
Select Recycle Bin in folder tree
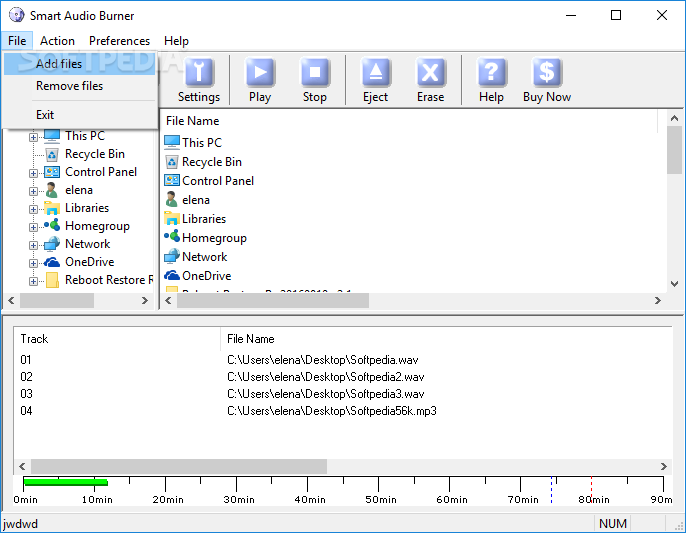(x=95, y=154)
